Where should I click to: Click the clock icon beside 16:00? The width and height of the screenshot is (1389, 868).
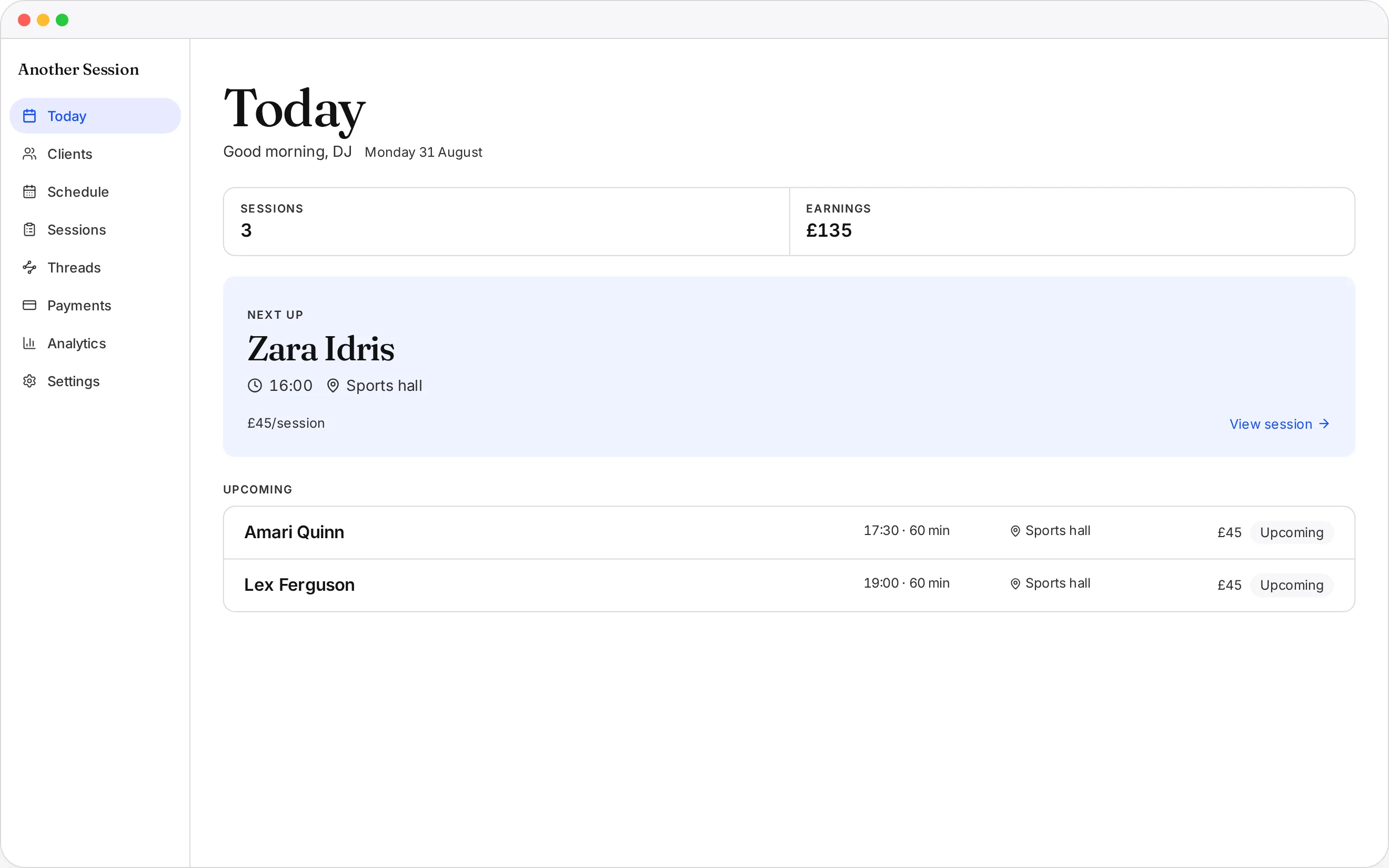[x=255, y=386]
